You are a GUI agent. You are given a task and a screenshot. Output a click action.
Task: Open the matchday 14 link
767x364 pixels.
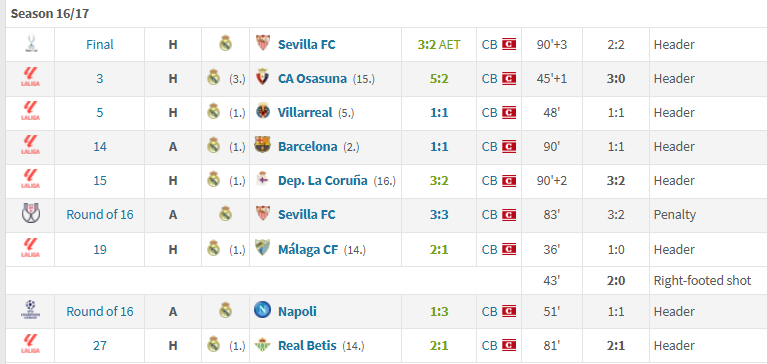(100, 147)
